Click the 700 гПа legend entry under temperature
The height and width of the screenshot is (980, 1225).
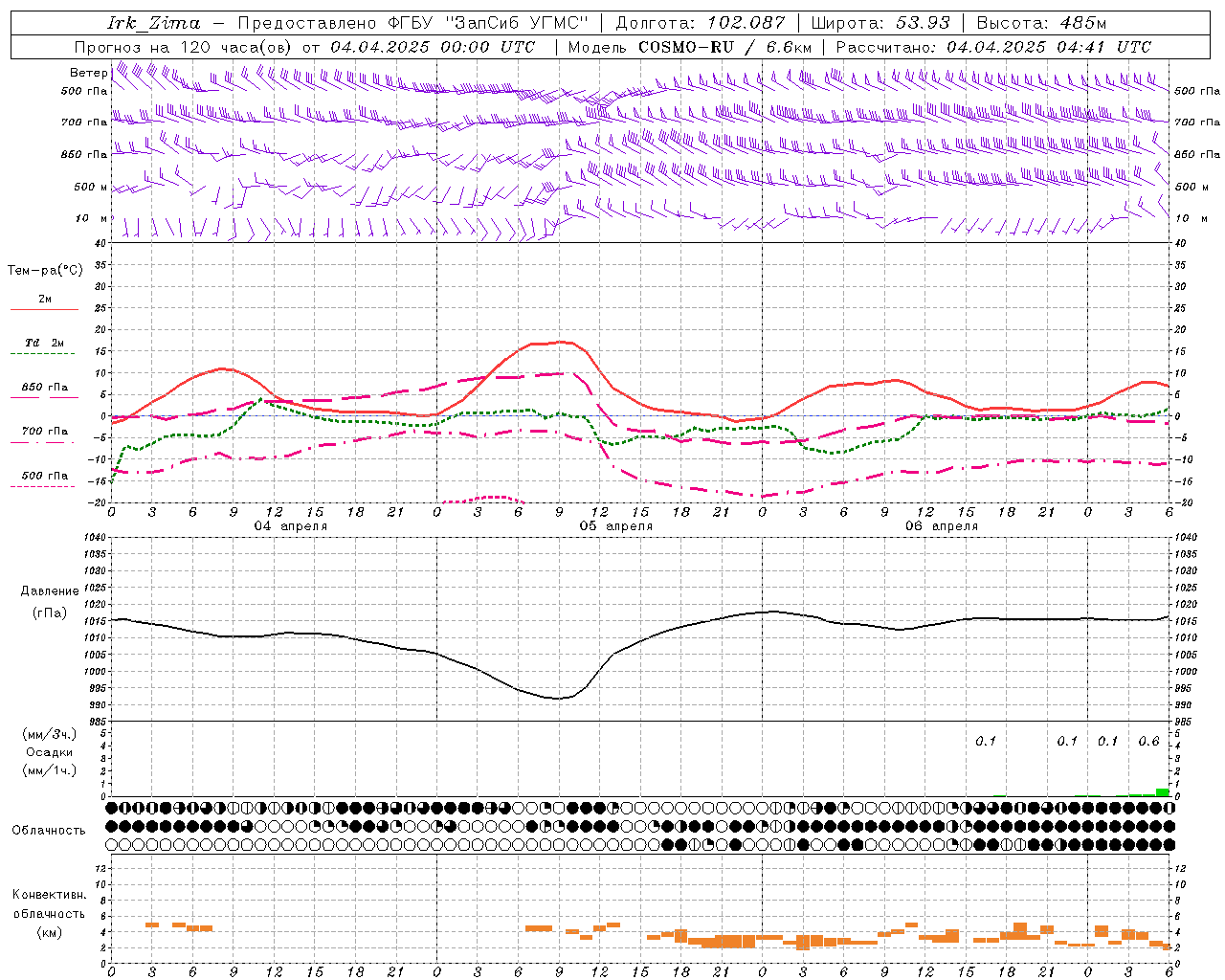coord(45,432)
